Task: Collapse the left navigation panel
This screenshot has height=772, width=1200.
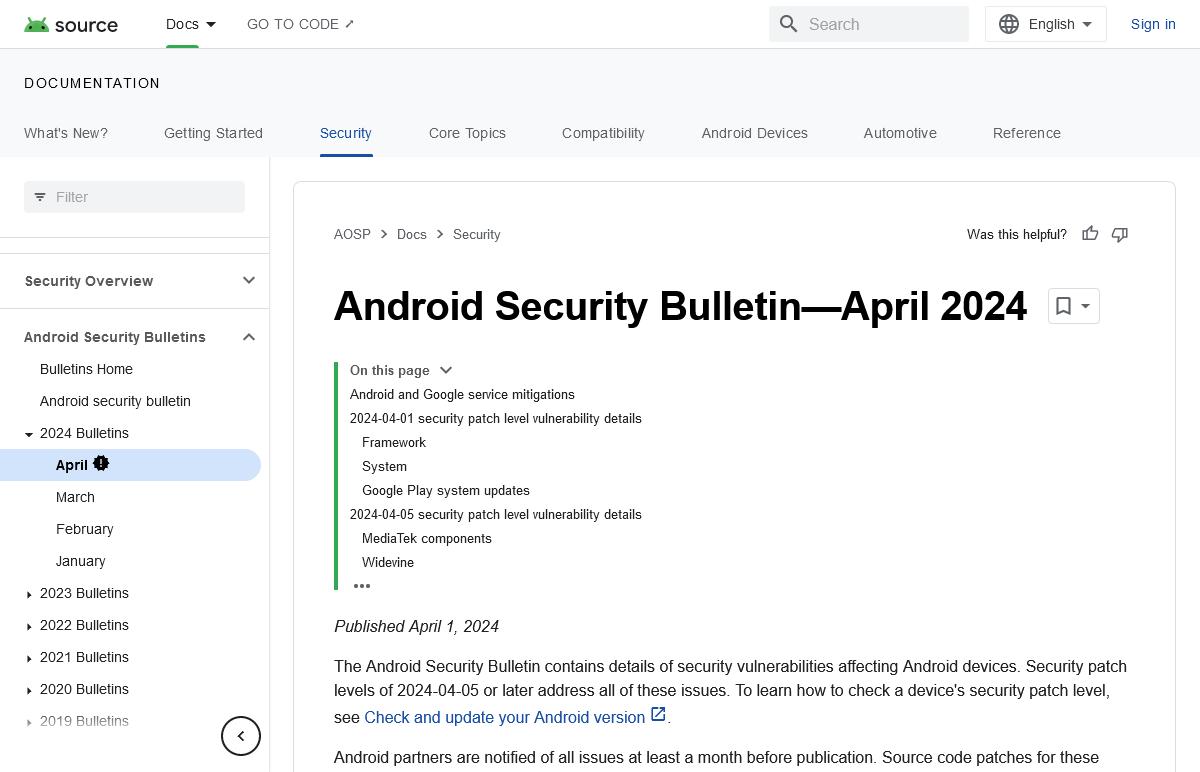Action: (x=241, y=736)
